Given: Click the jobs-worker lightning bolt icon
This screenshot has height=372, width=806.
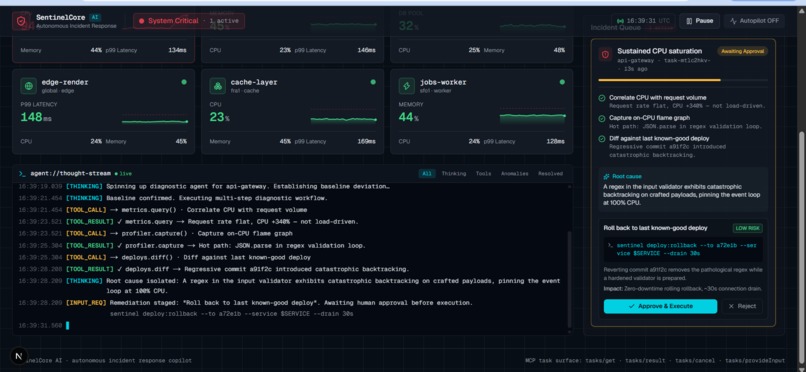Looking at the screenshot, I should click(x=407, y=86).
